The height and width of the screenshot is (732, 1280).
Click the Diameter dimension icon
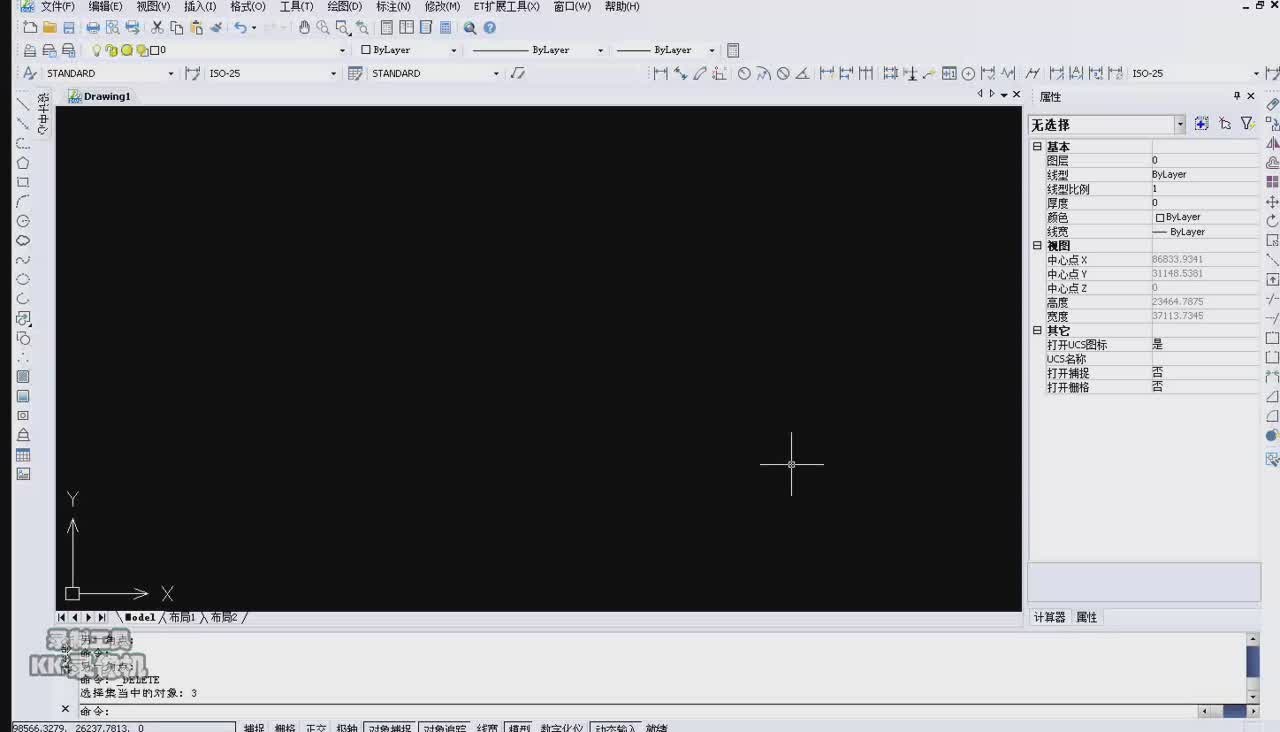tap(783, 73)
